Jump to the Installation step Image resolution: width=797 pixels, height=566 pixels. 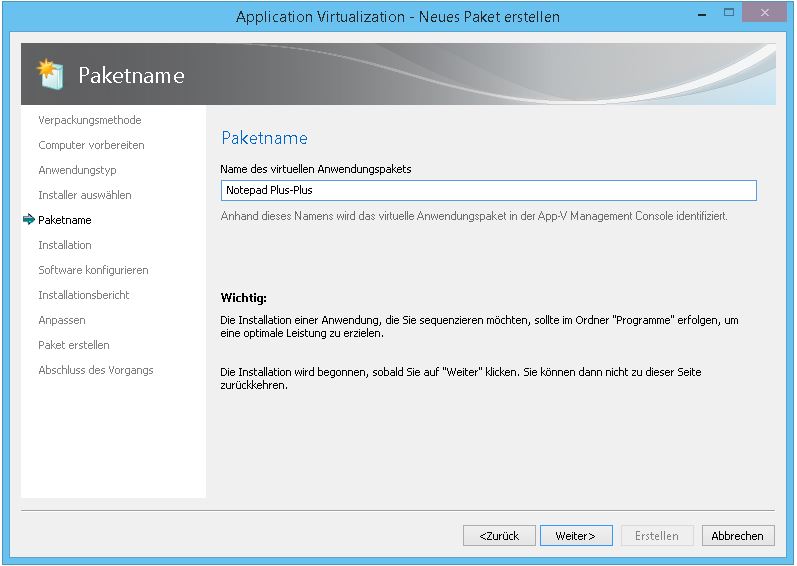[65, 245]
